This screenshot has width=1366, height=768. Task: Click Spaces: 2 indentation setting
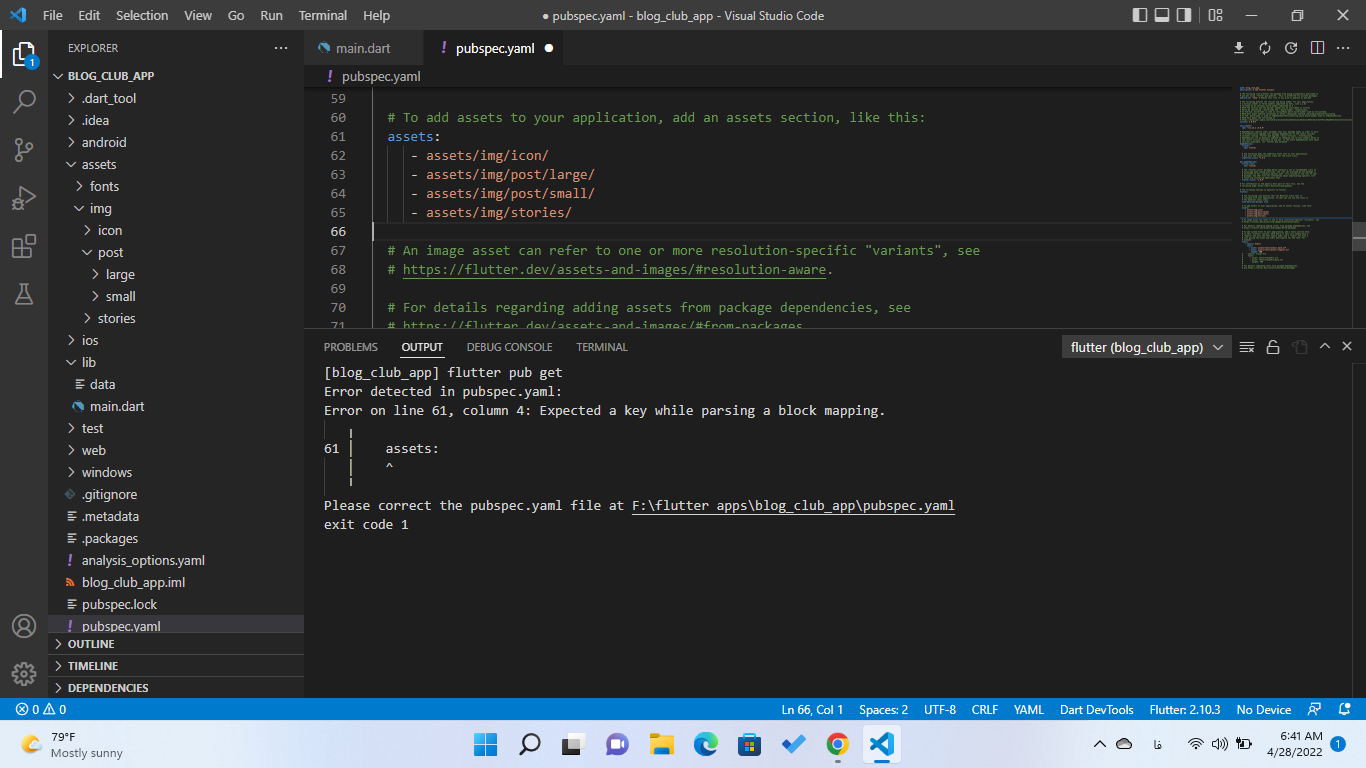(x=884, y=709)
